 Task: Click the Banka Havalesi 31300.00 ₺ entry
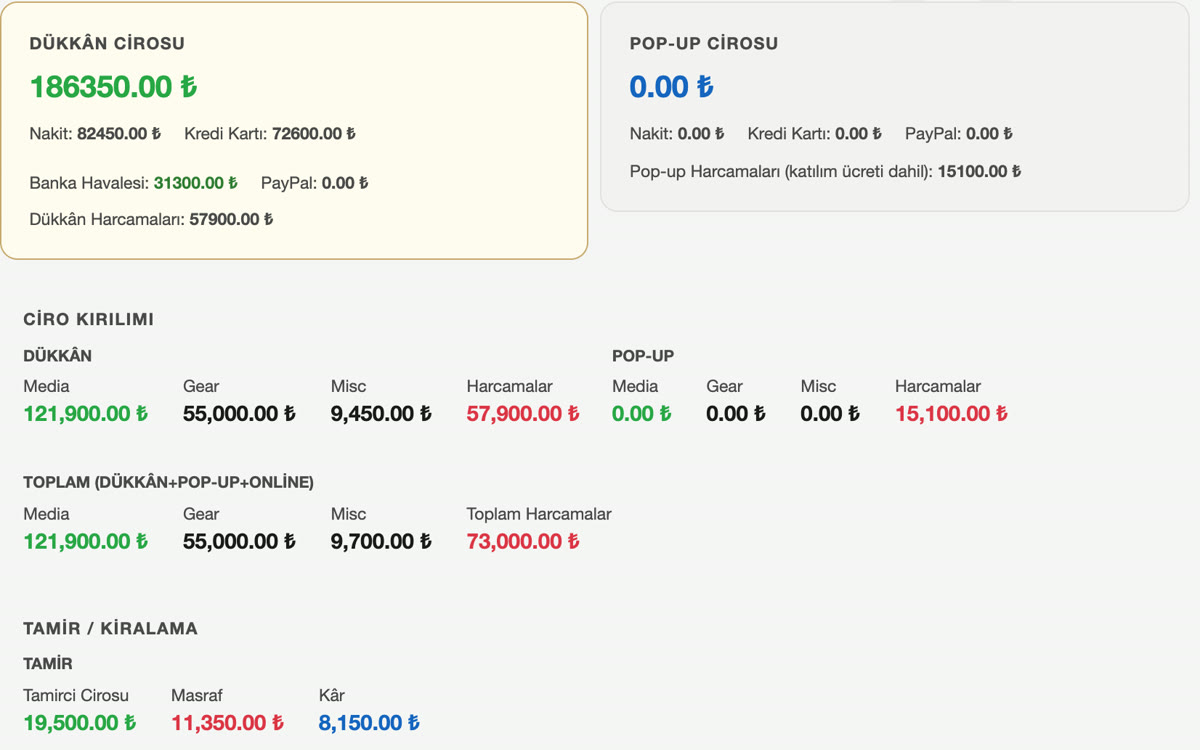tap(134, 183)
